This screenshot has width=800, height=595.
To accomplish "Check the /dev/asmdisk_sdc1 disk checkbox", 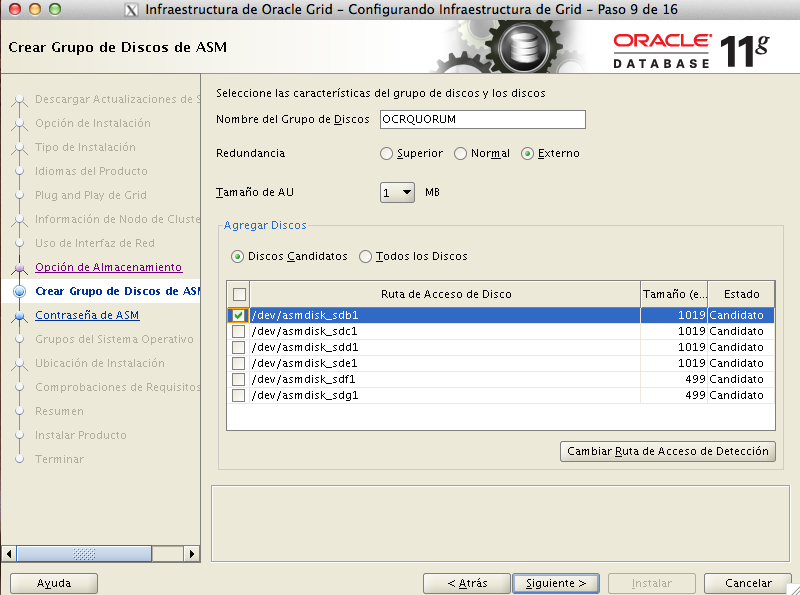I will click(238, 332).
